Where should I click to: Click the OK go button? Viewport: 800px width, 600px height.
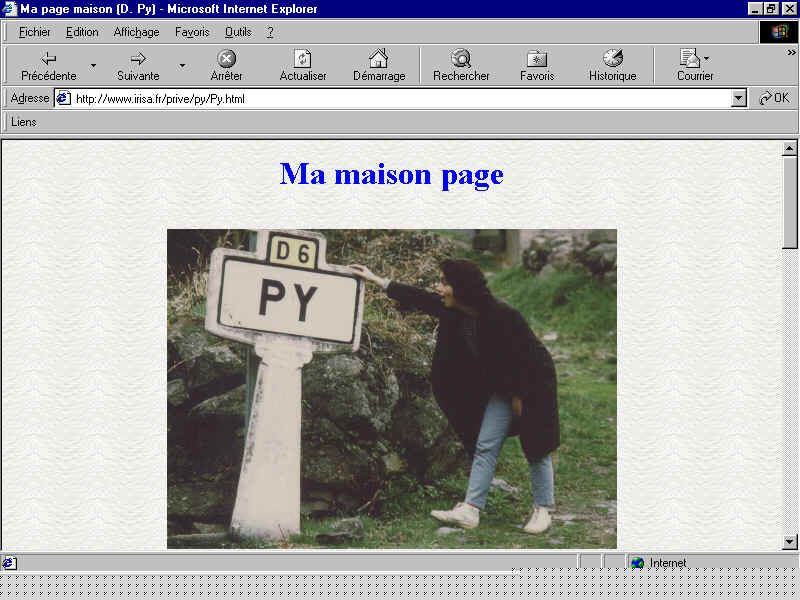point(774,97)
